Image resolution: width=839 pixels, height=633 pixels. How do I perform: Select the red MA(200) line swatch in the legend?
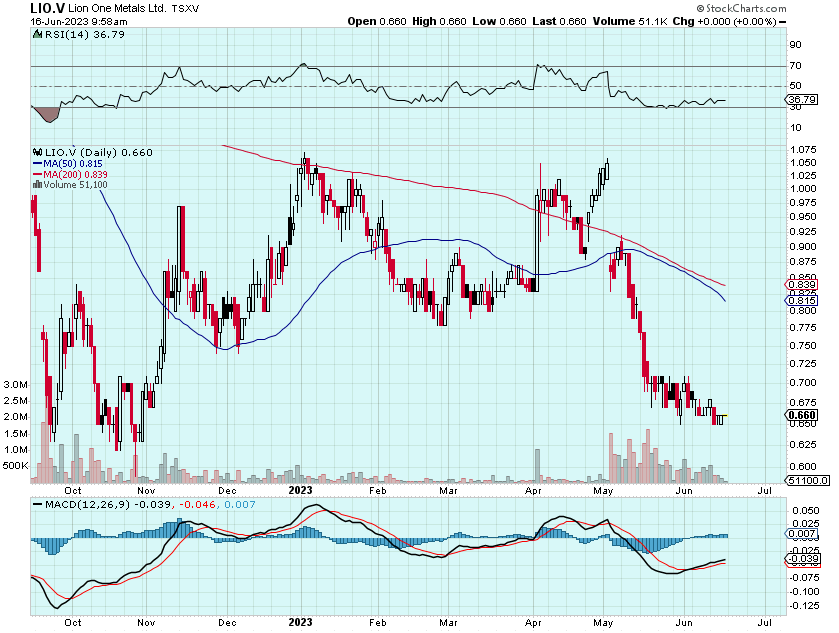(x=37, y=174)
